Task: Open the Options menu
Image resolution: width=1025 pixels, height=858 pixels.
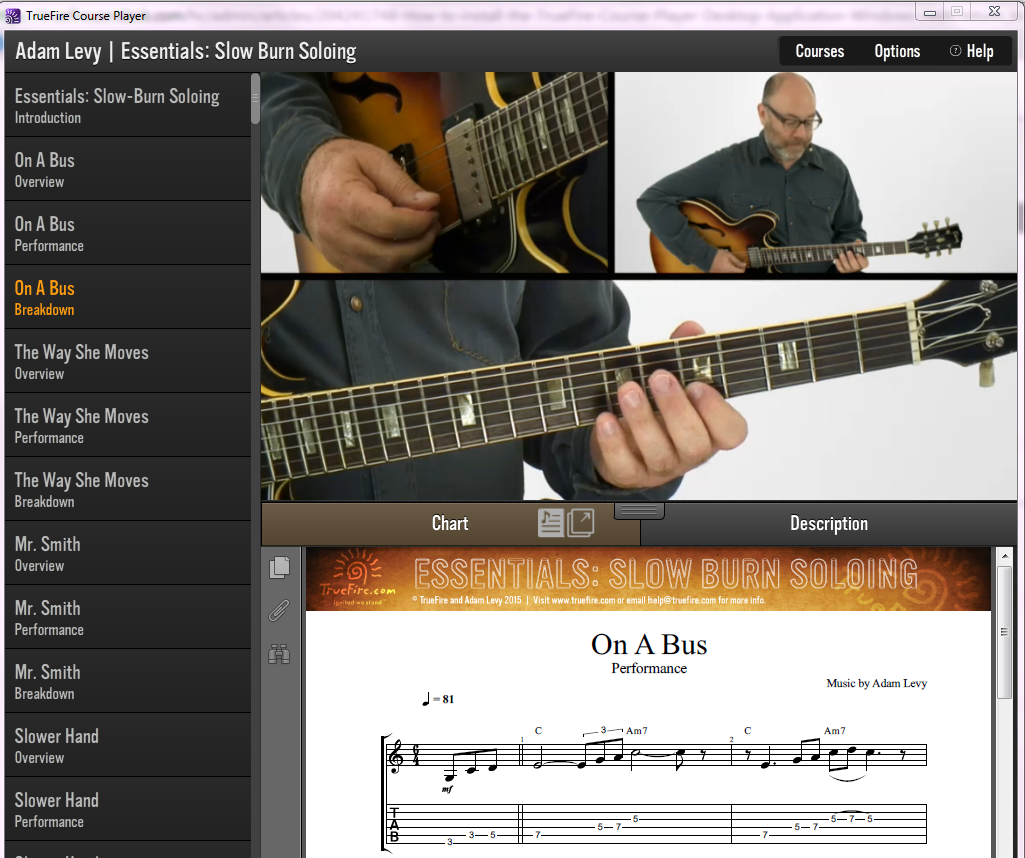Action: pyautogui.click(x=897, y=51)
